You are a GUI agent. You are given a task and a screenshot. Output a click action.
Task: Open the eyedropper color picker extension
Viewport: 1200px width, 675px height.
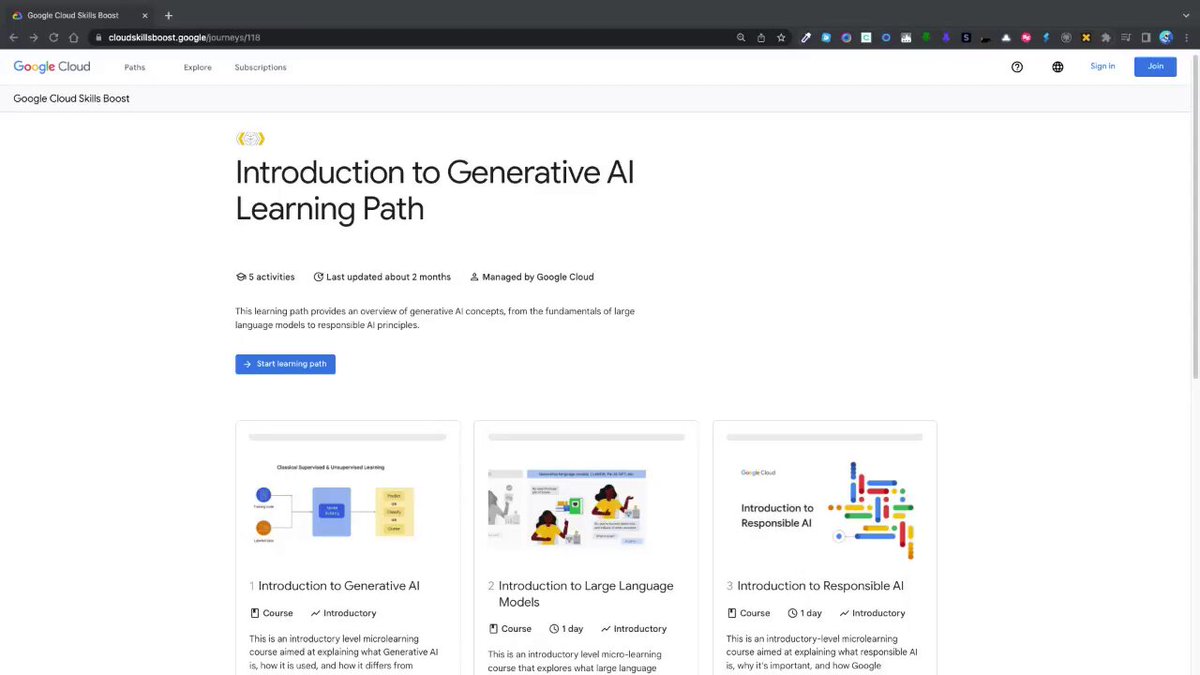(x=806, y=37)
